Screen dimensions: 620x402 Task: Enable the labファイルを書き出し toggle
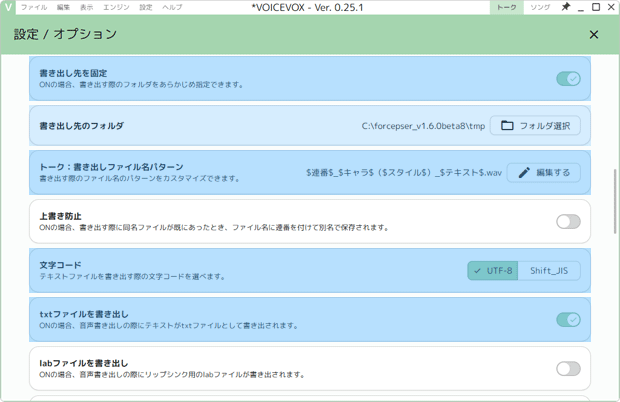pyautogui.click(x=568, y=369)
